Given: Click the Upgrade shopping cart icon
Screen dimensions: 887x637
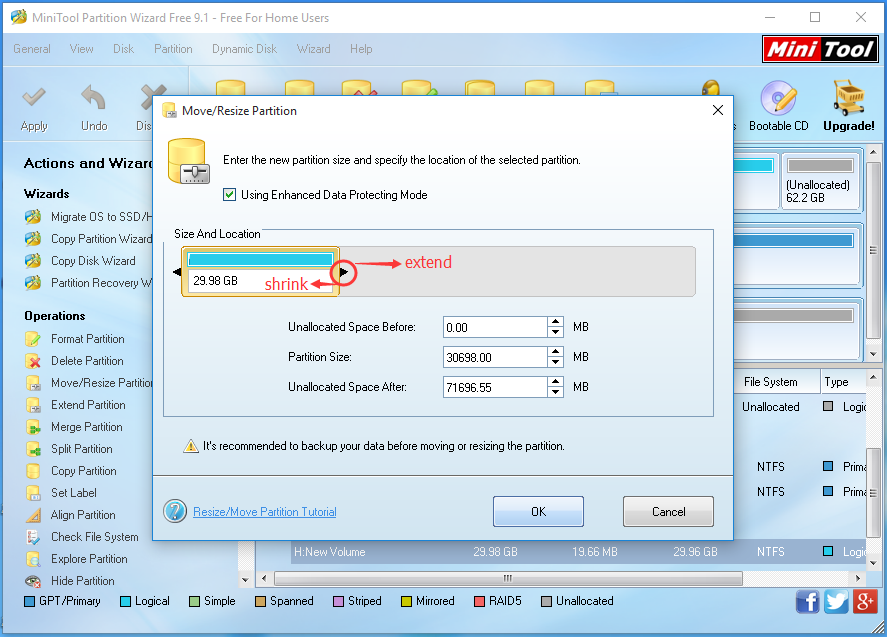Looking at the screenshot, I should click(849, 97).
